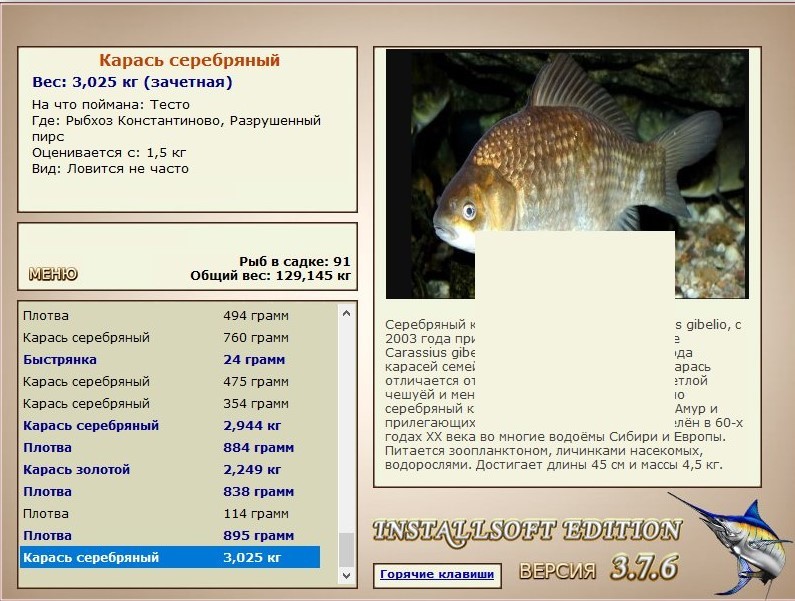Image resolution: width=795 pixels, height=601 pixels.
Task: Open the МЕНЮ button
Action: click(x=53, y=274)
